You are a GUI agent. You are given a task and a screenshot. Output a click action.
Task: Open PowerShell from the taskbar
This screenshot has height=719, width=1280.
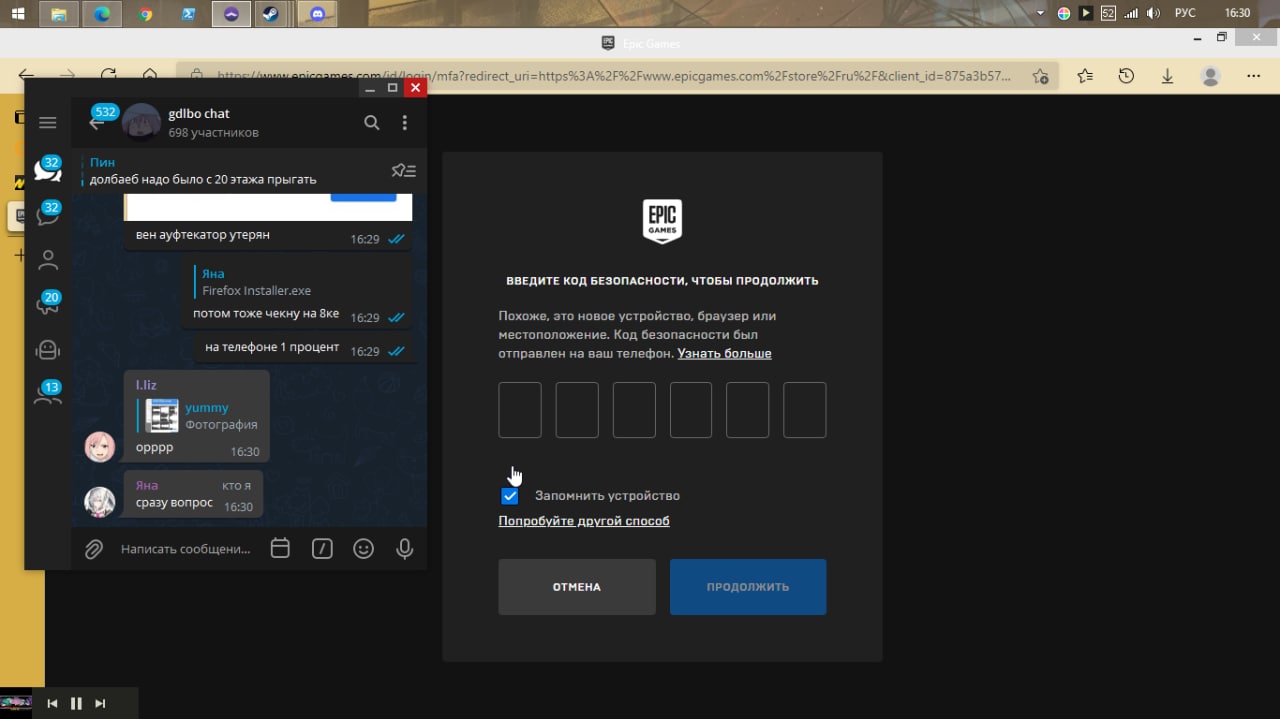188,14
